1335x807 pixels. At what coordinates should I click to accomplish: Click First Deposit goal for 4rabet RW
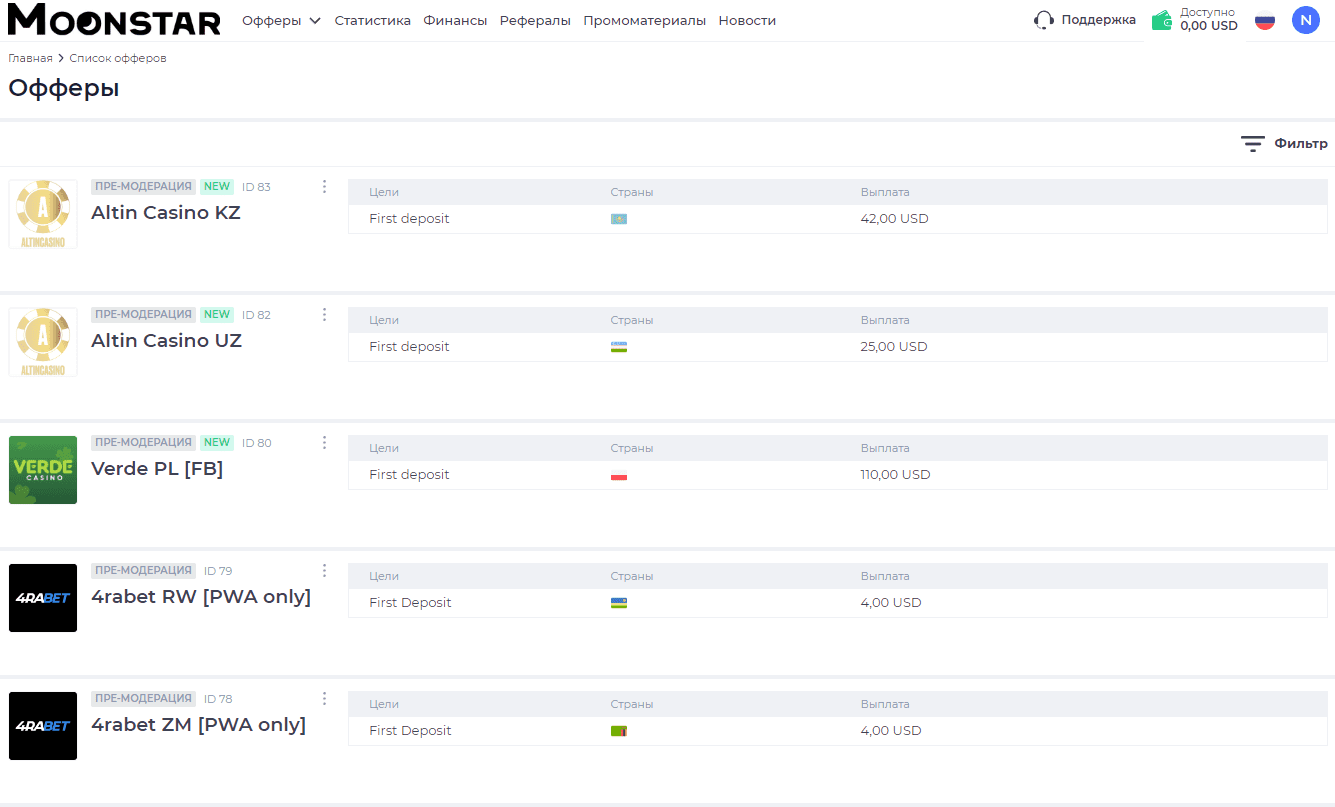point(410,603)
